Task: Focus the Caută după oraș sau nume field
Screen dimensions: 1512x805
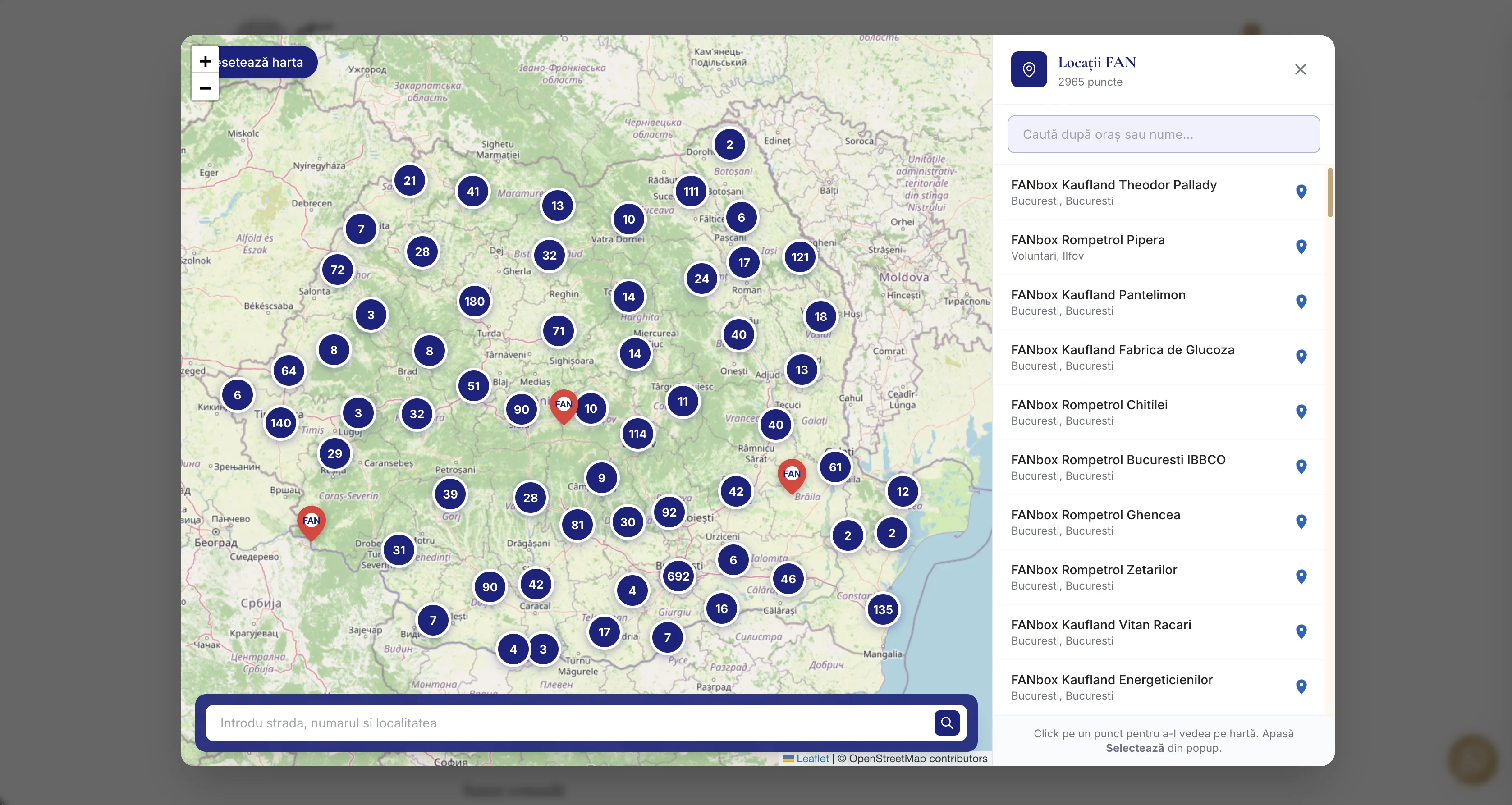Action: tap(1164, 134)
